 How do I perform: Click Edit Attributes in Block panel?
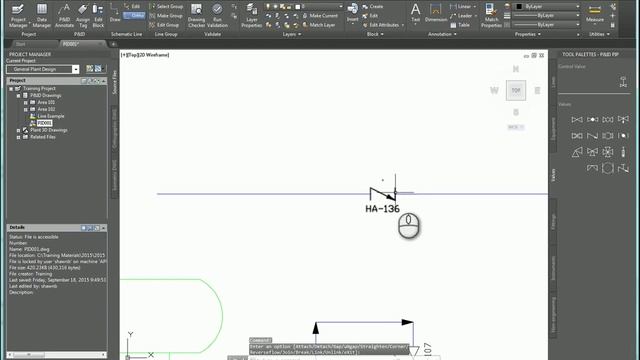[381, 25]
